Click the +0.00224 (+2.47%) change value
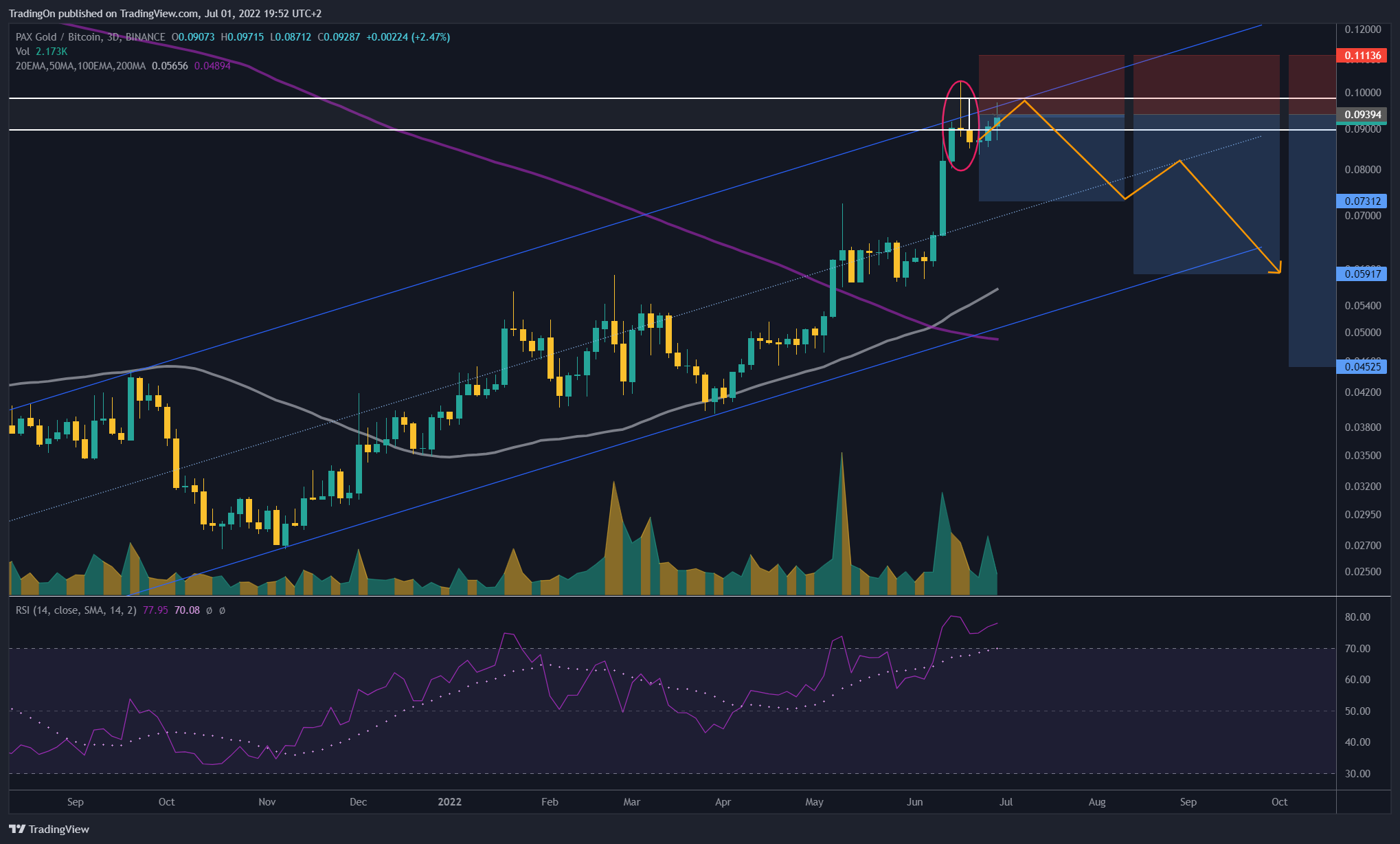 point(408,37)
